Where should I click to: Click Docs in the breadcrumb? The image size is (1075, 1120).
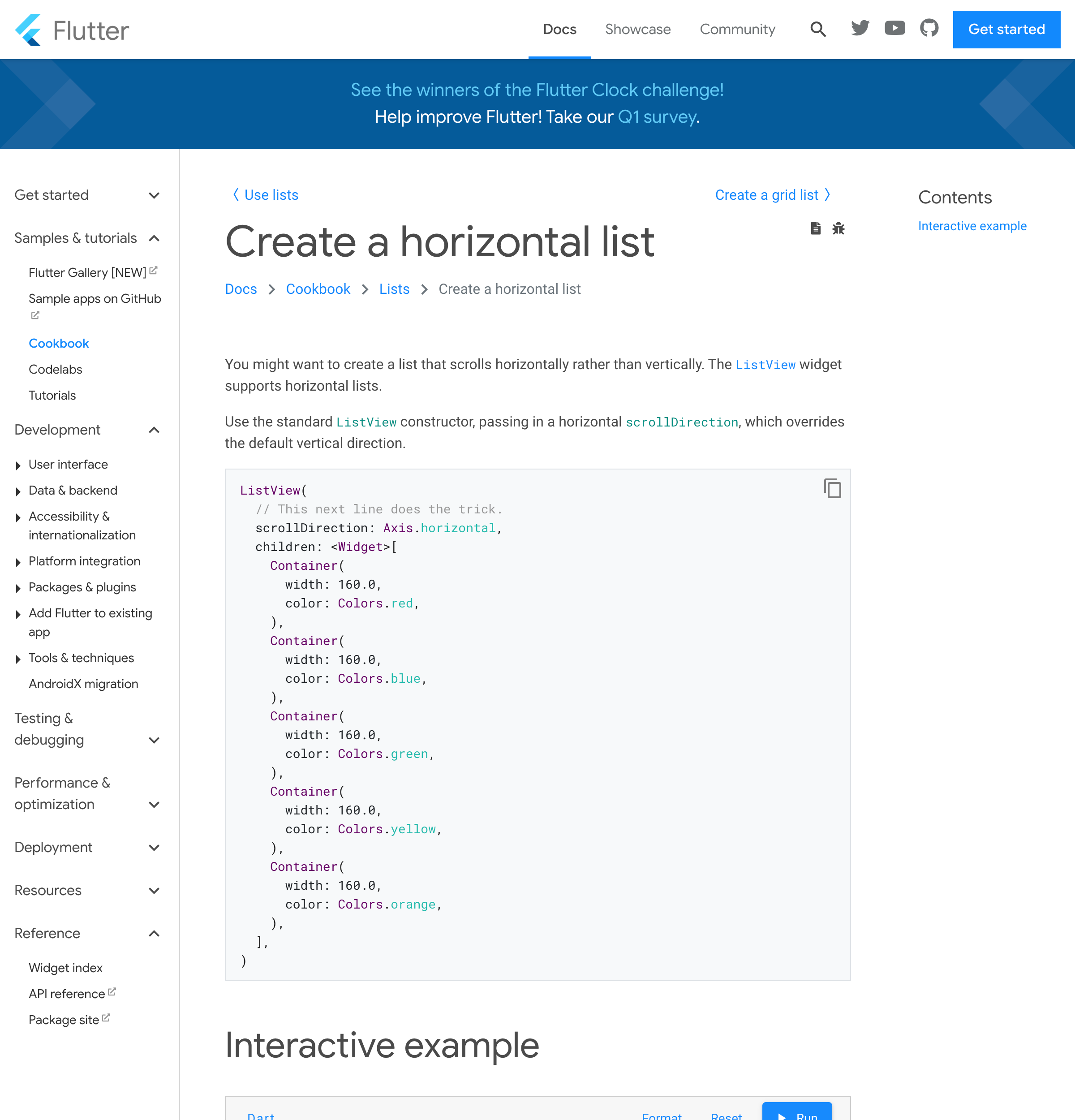pyautogui.click(x=241, y=289)
